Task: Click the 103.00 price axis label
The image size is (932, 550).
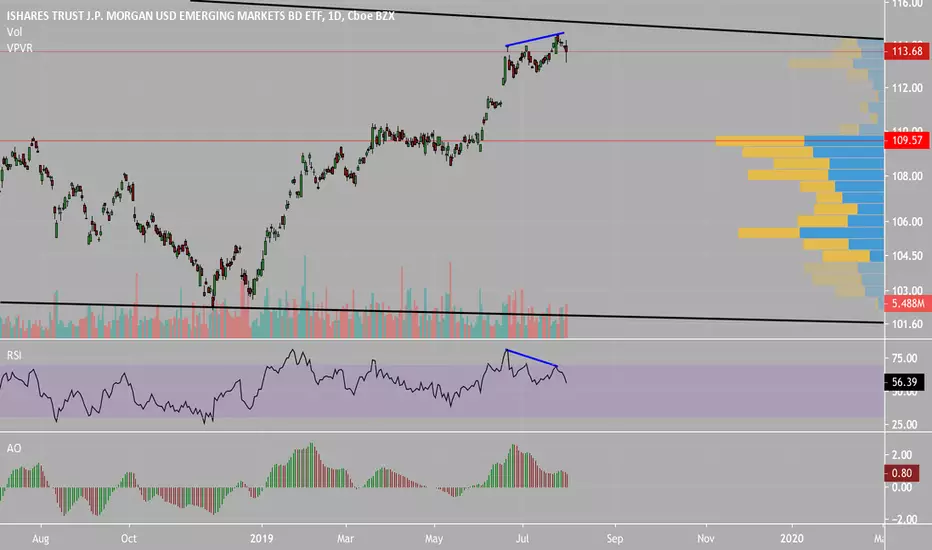Action: coord(907,290)
